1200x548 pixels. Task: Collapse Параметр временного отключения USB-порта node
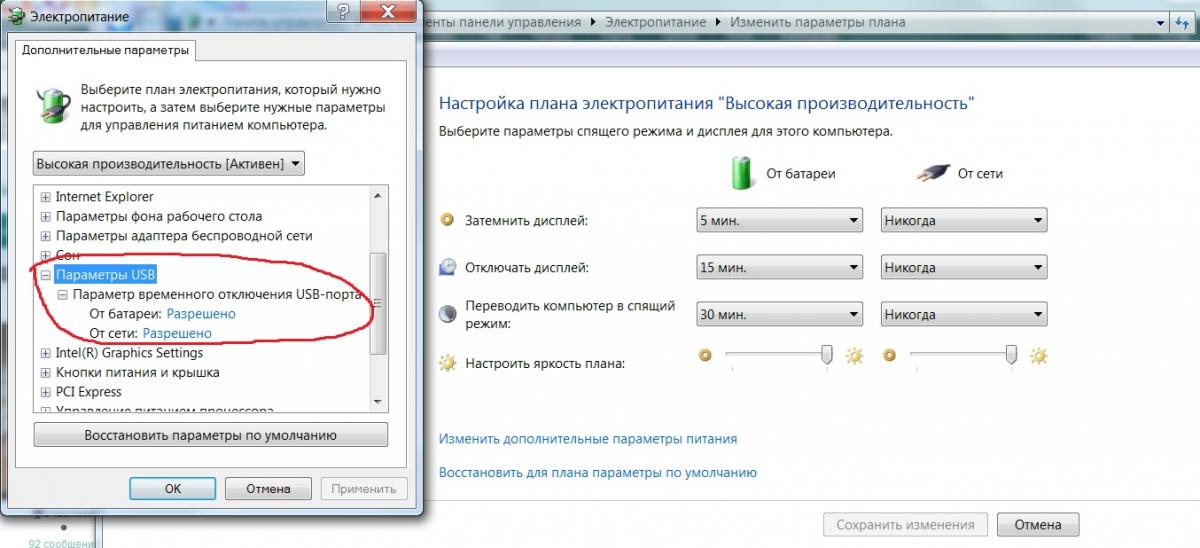tap(62, 295)
